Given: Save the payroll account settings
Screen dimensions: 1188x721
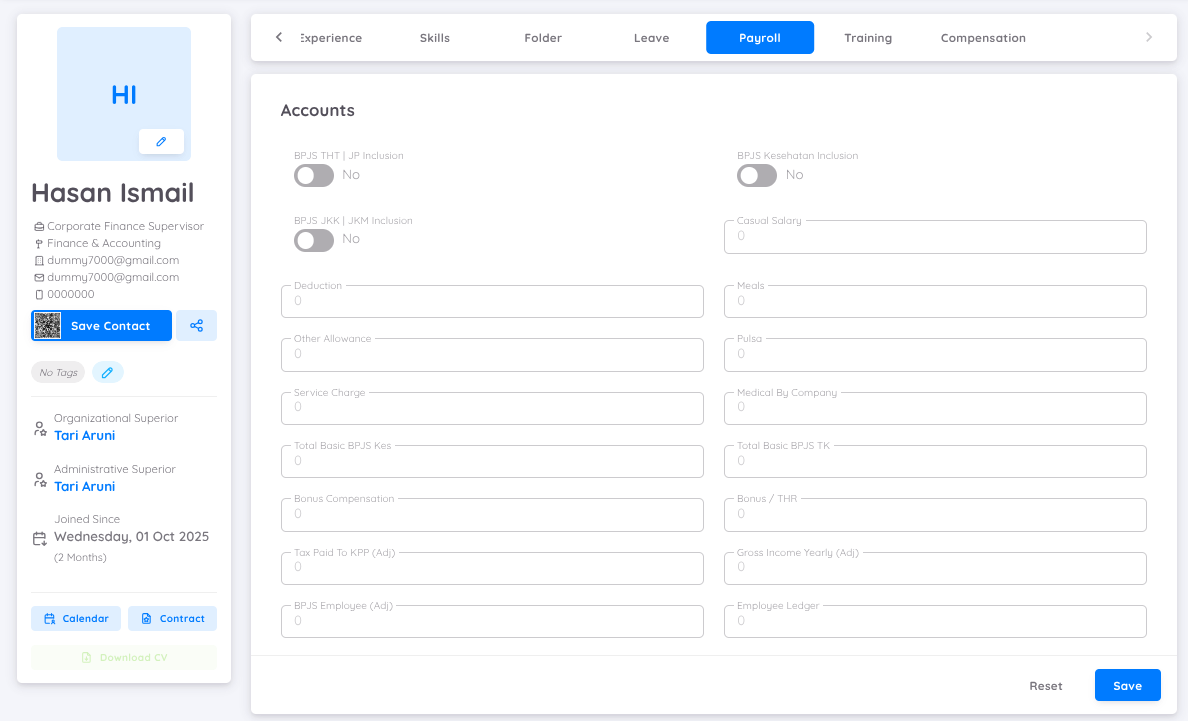Looking at the screenshot, I should click(1127, 685).
